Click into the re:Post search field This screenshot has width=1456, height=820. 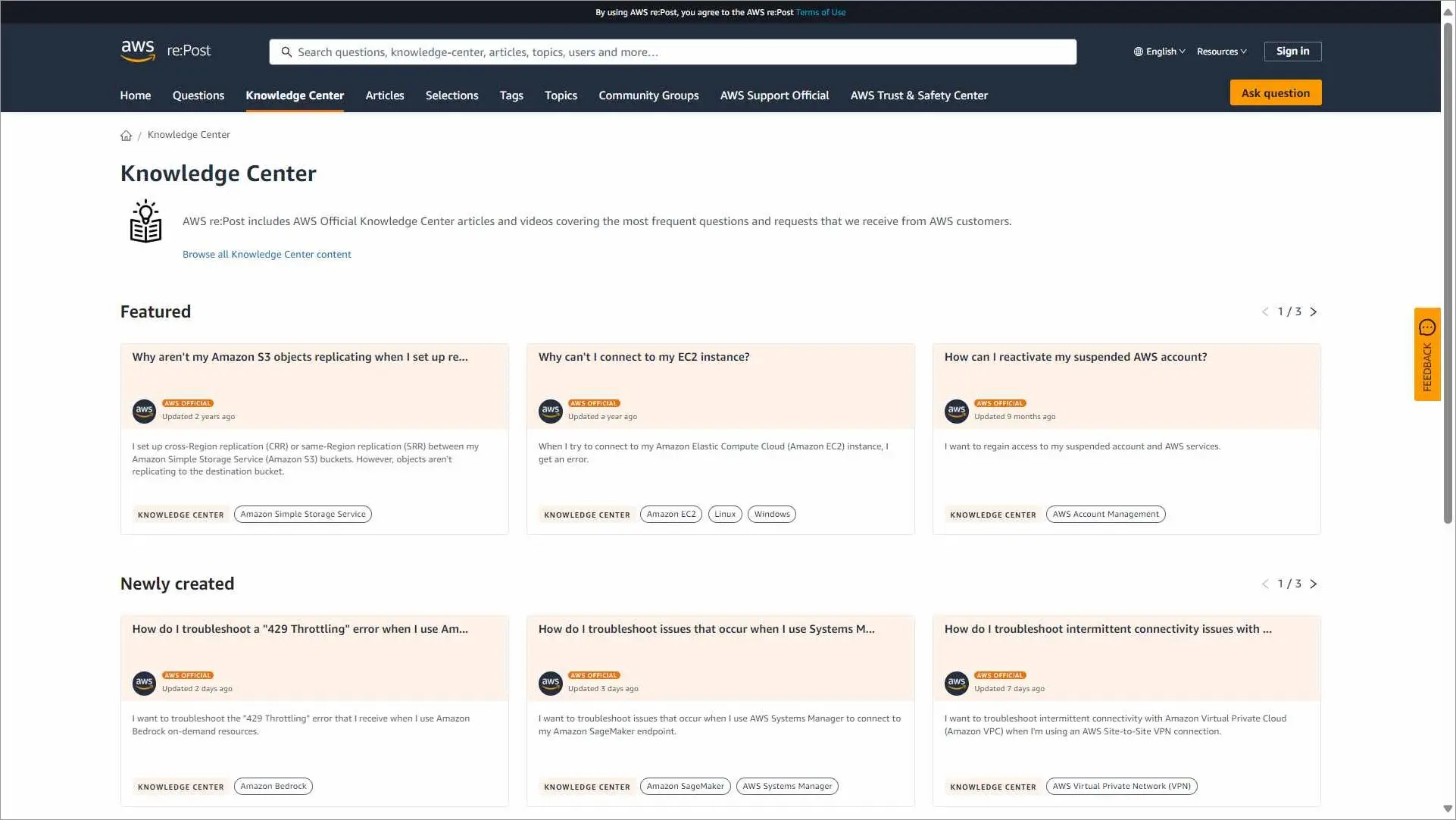673,52
